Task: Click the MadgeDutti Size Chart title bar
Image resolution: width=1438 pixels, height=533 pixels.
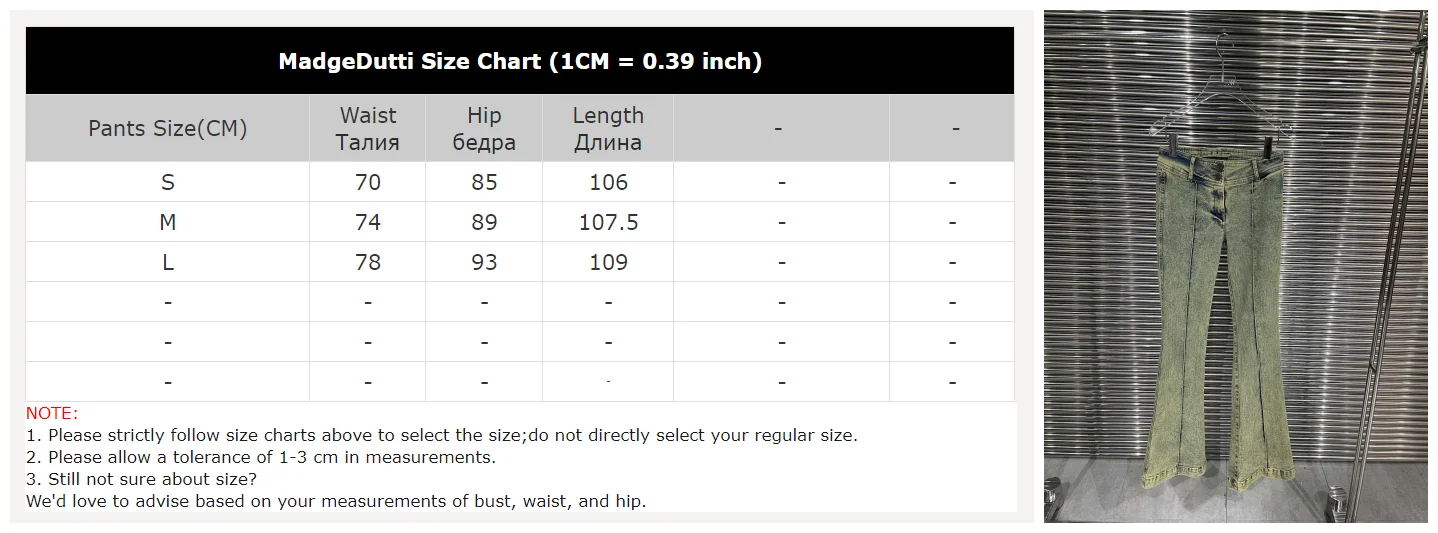Action: click(x=520, y=61)
